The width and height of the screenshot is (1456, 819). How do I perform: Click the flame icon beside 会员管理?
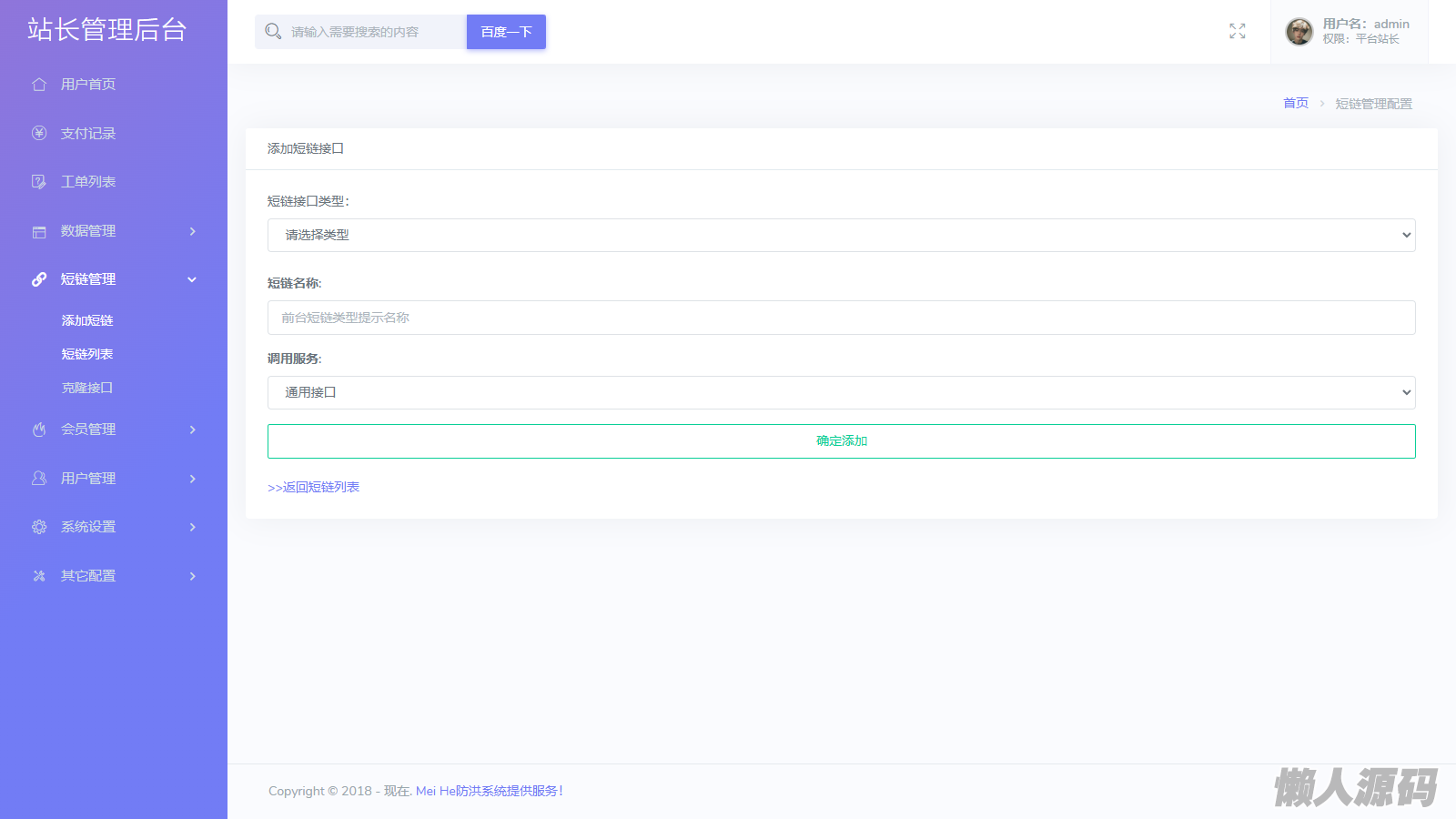click(39, 430)
